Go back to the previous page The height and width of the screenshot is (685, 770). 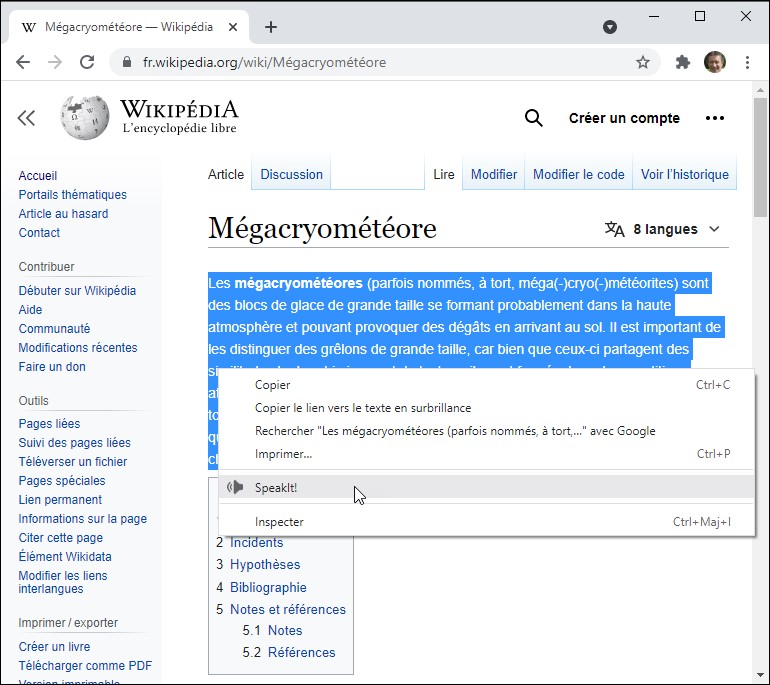[x=23, y=62]
